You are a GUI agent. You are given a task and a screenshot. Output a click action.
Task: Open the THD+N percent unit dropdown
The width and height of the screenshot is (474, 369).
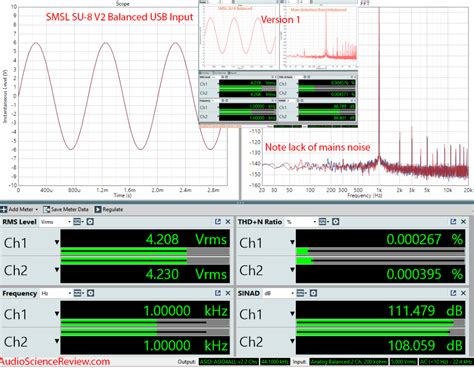tap(301, 222)
